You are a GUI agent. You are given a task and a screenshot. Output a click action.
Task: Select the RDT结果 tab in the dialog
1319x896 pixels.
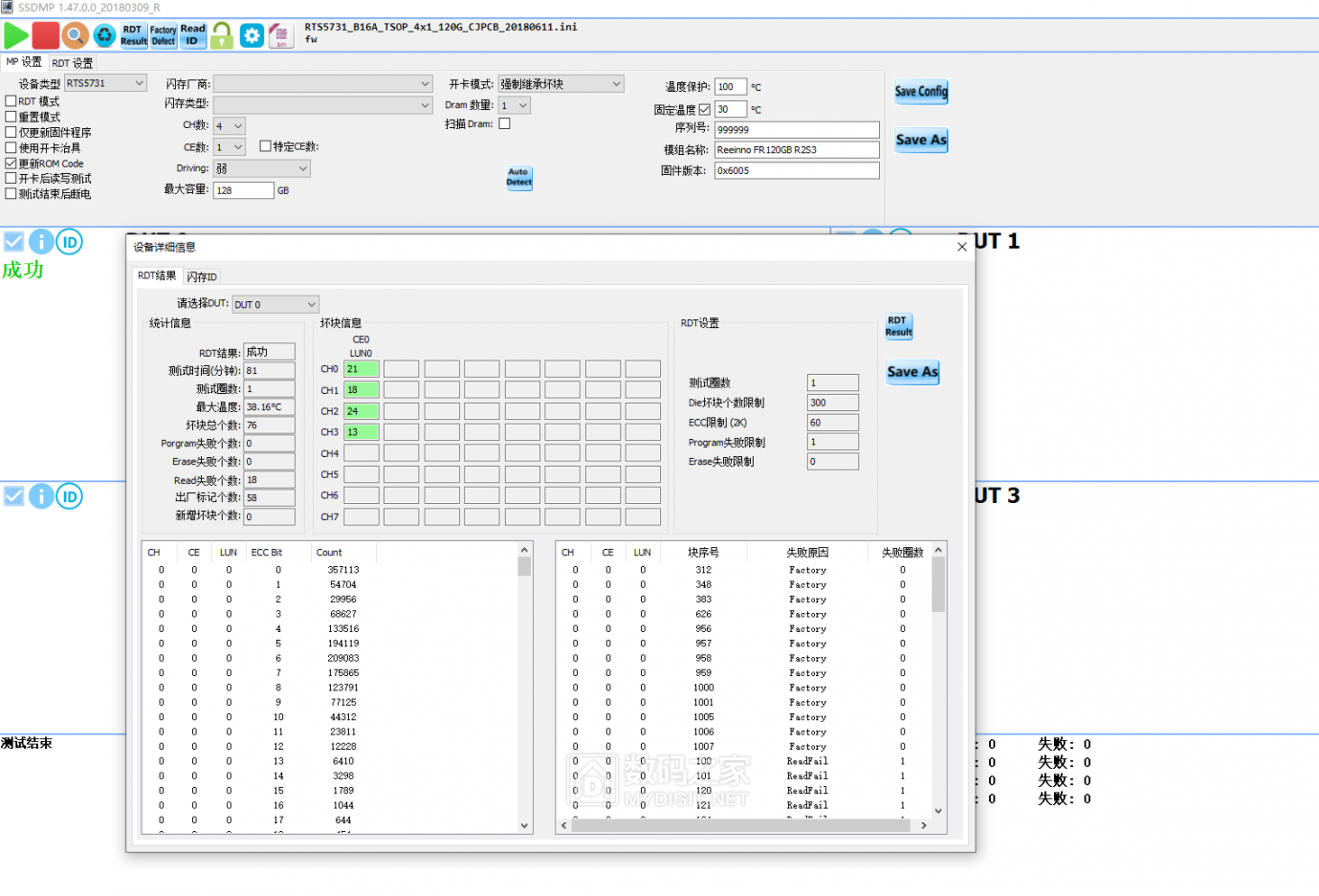coord(157,275)
